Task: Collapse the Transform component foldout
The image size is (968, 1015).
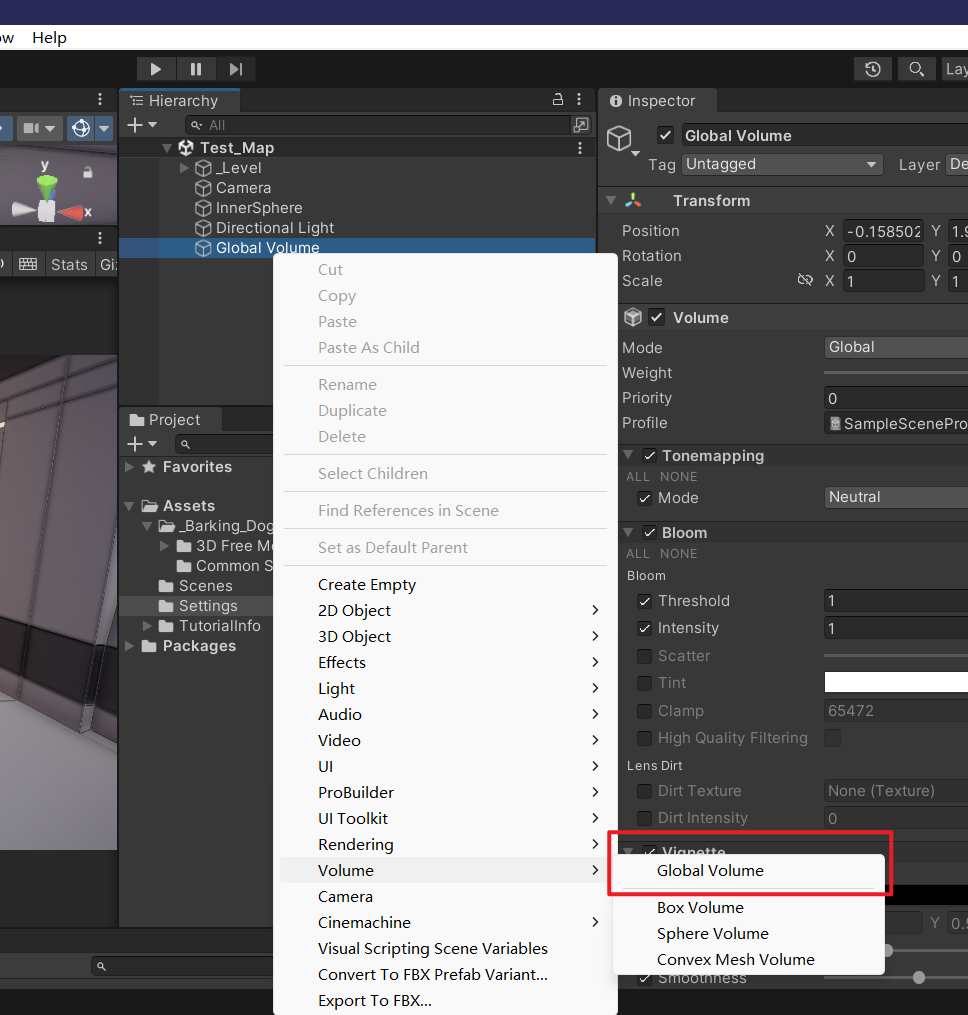Action: [611, 201]
